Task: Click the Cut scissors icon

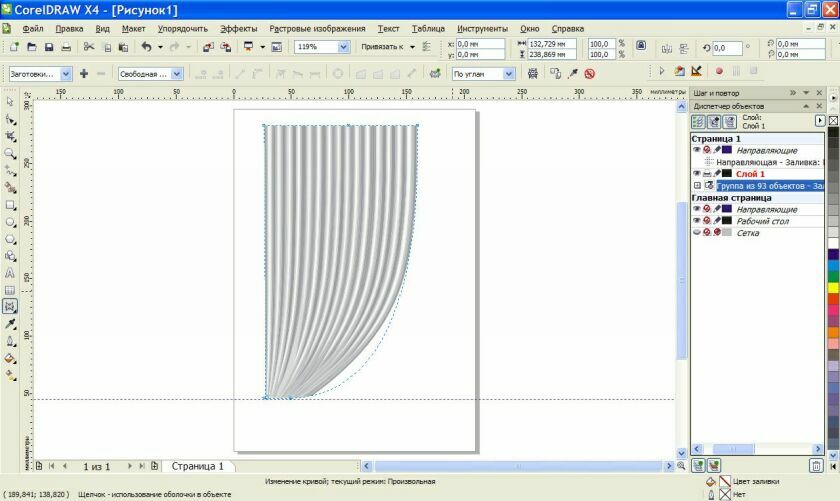Action: point(89,47)
